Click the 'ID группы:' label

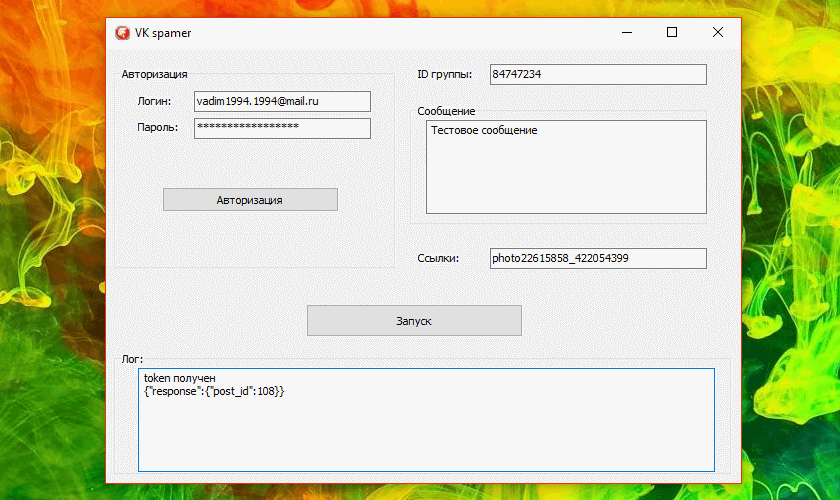click(445, 74)
